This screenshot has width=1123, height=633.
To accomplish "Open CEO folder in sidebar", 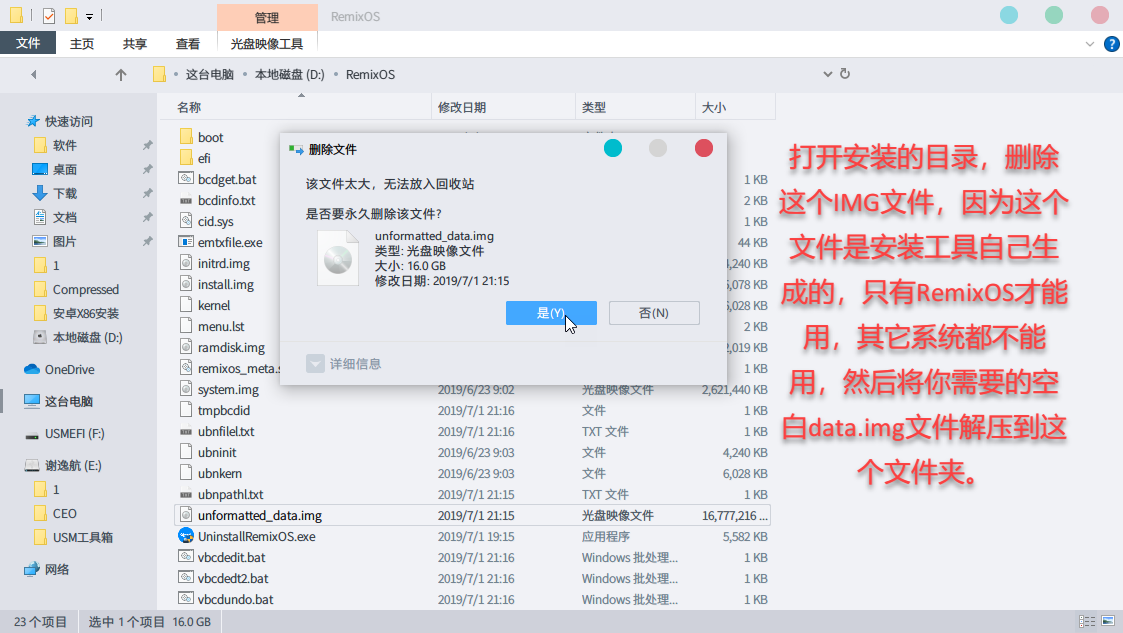I will tap(64, 513).
